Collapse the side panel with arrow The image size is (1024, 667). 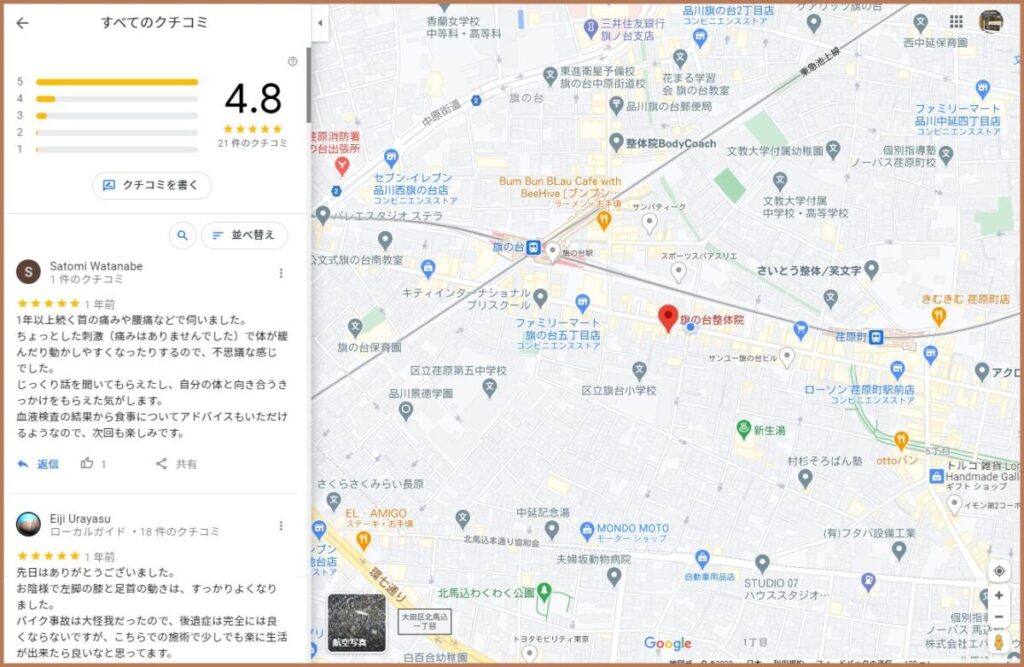319,23
